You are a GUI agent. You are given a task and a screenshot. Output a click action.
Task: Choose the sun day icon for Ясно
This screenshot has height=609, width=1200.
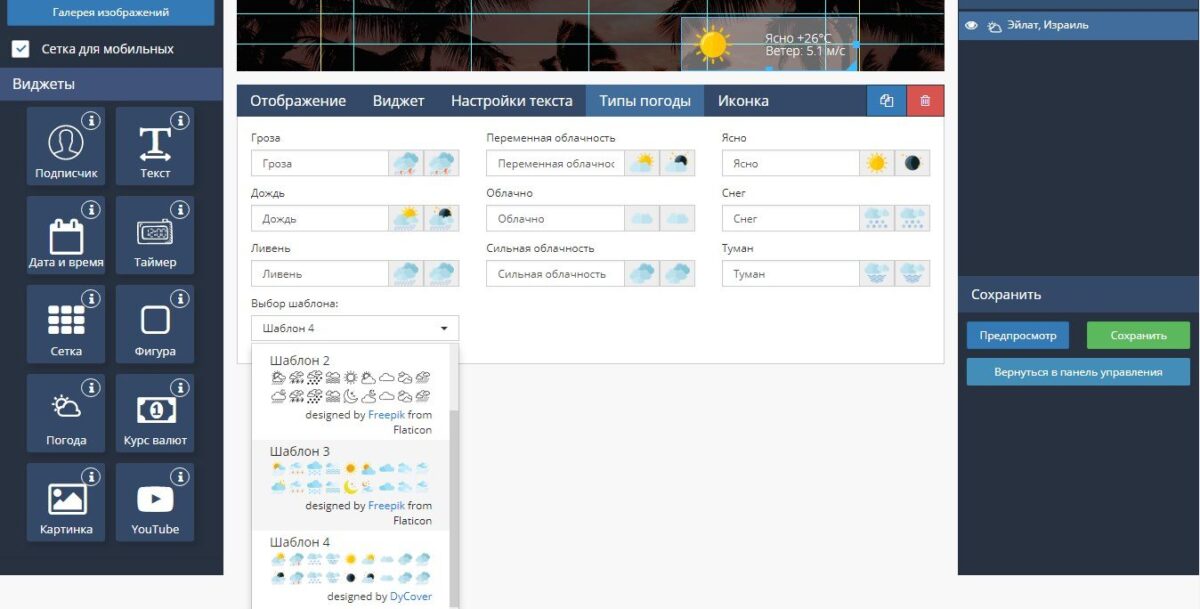(x=877, y=163)
